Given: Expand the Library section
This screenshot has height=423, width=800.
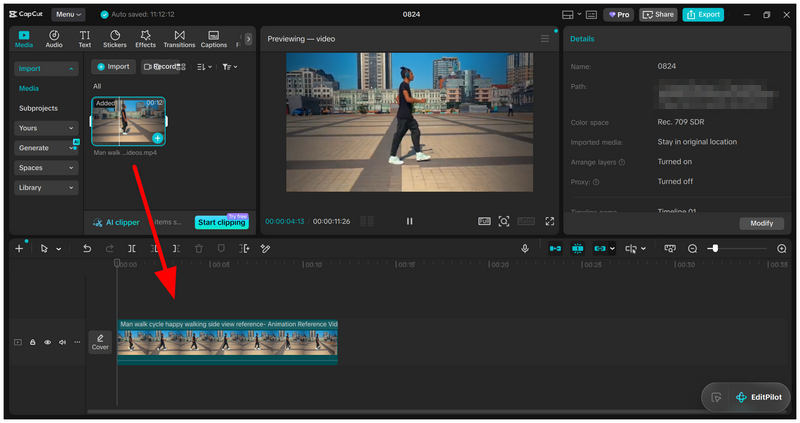Looking at the screenshot, I should pos(46,188).
